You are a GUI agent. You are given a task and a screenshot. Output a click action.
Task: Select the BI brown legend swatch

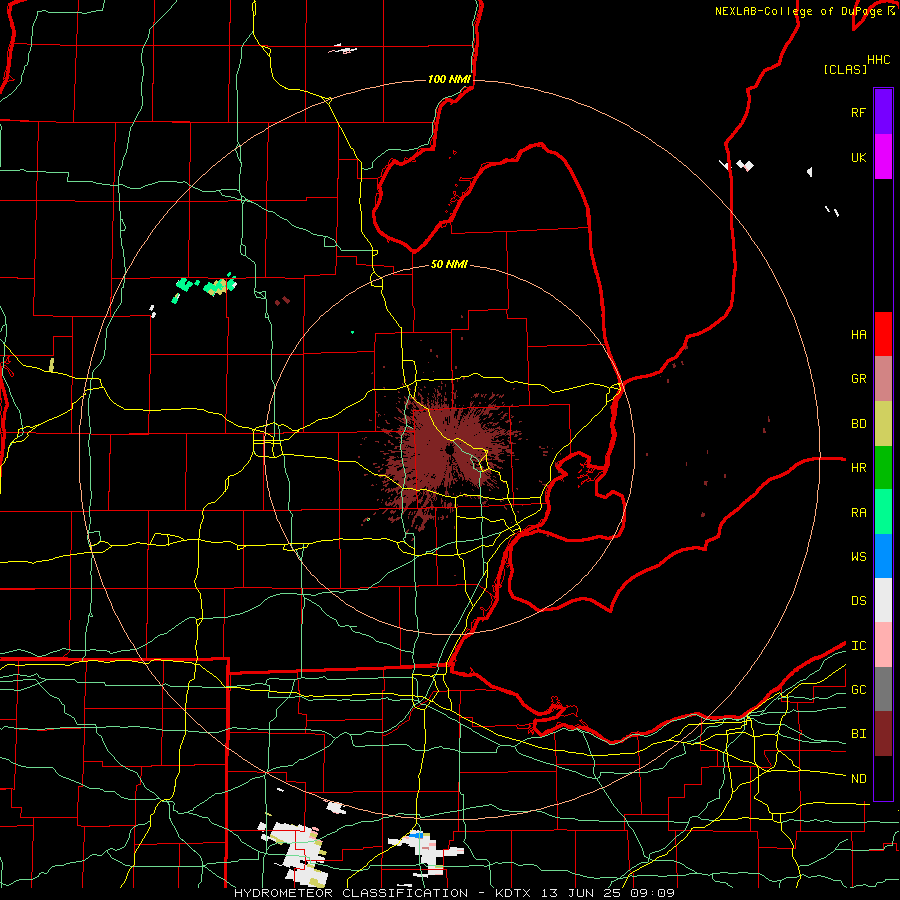[x=883, y=734]
